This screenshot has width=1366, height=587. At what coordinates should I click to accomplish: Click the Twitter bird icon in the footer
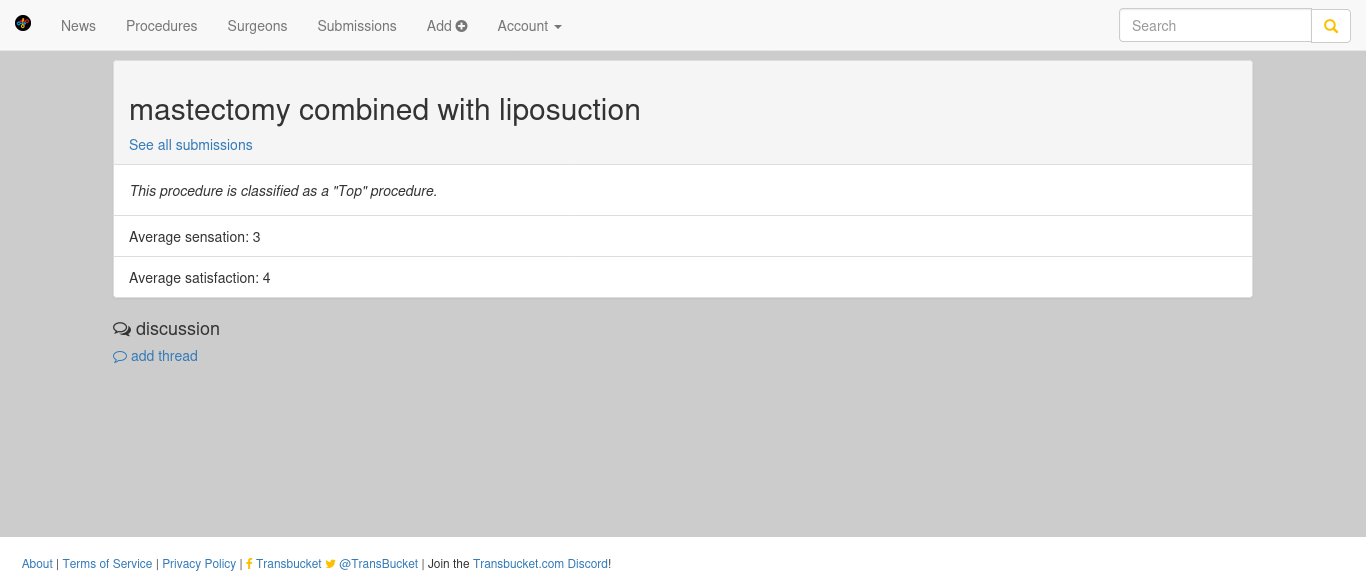[x=331, y=564]
